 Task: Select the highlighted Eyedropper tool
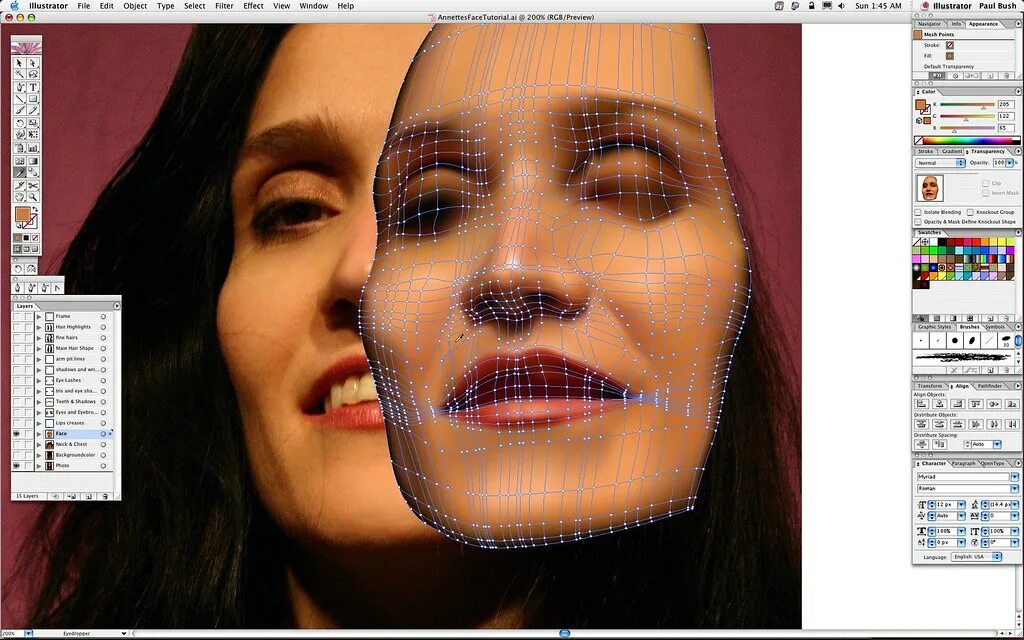coord(20,172)
